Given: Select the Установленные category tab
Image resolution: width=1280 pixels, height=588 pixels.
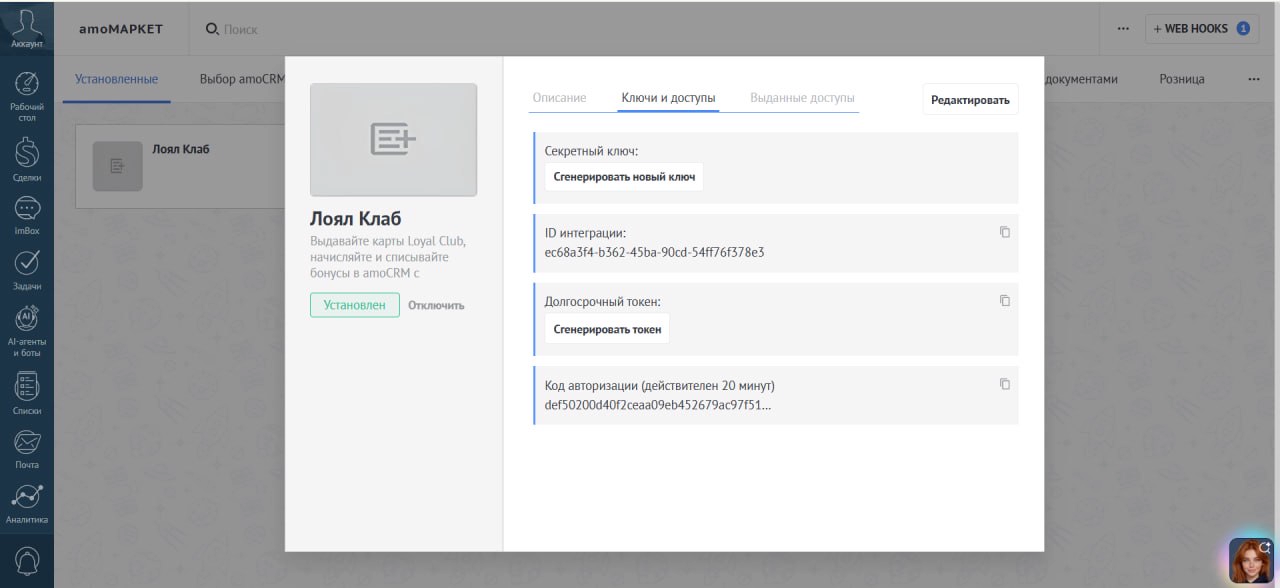Looking at the screenshot, I should [x=116, y=79].
